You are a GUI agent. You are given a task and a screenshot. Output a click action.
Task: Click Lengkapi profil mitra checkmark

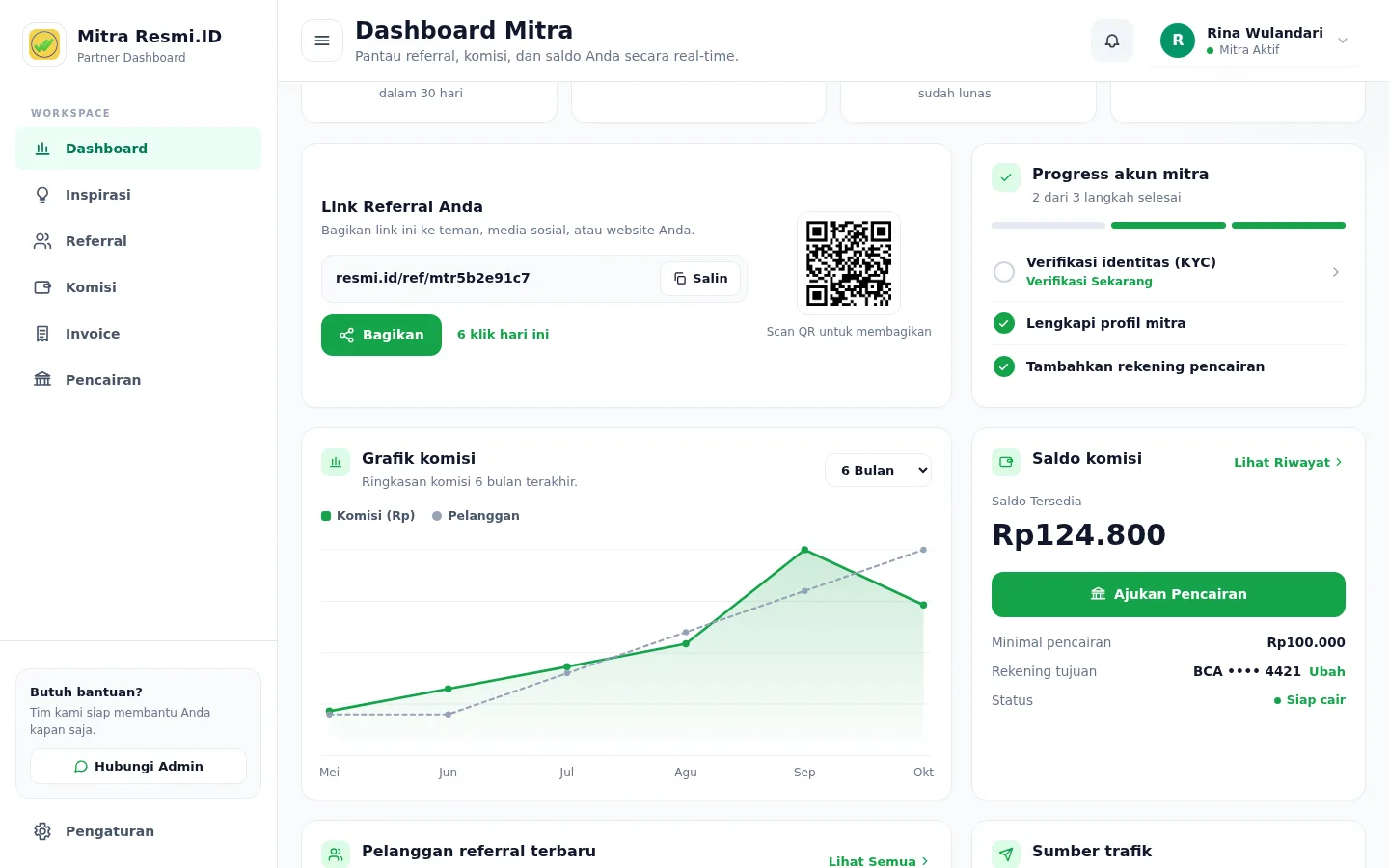tap(1004, 323)
